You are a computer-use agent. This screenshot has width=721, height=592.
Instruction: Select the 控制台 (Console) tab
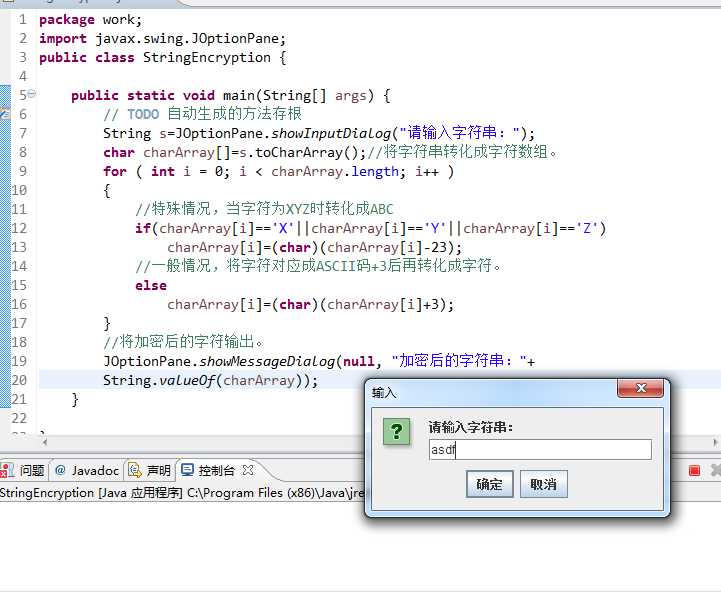click(x=217, y=471)
